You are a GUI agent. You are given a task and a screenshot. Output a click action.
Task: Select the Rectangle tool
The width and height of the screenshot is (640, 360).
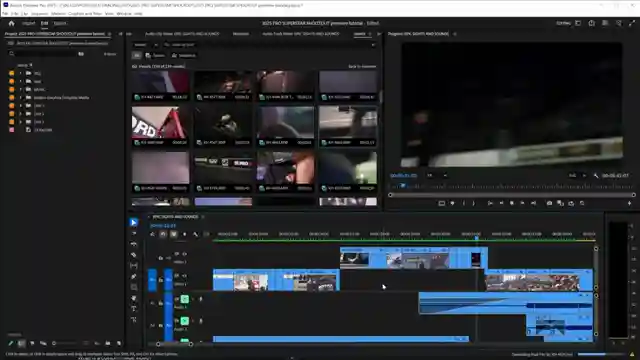pyautogui.click(x=133, y=287)
